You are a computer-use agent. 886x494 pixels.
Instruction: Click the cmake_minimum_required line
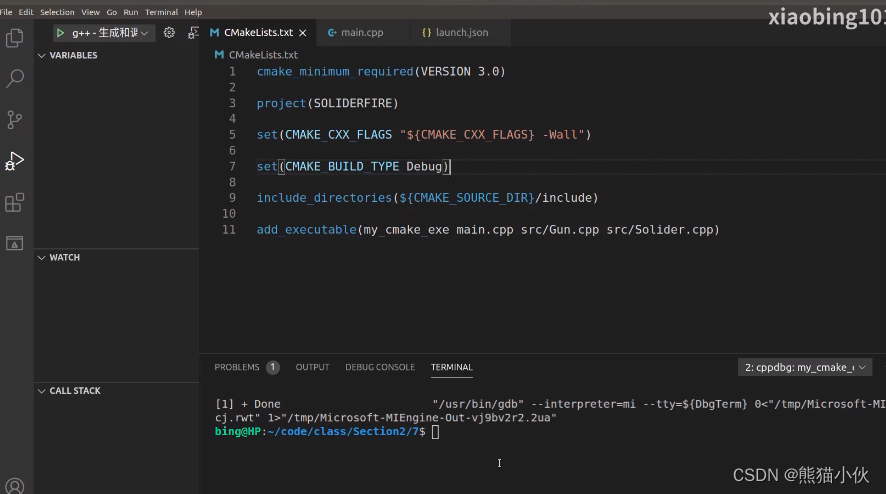click(381, 72)
